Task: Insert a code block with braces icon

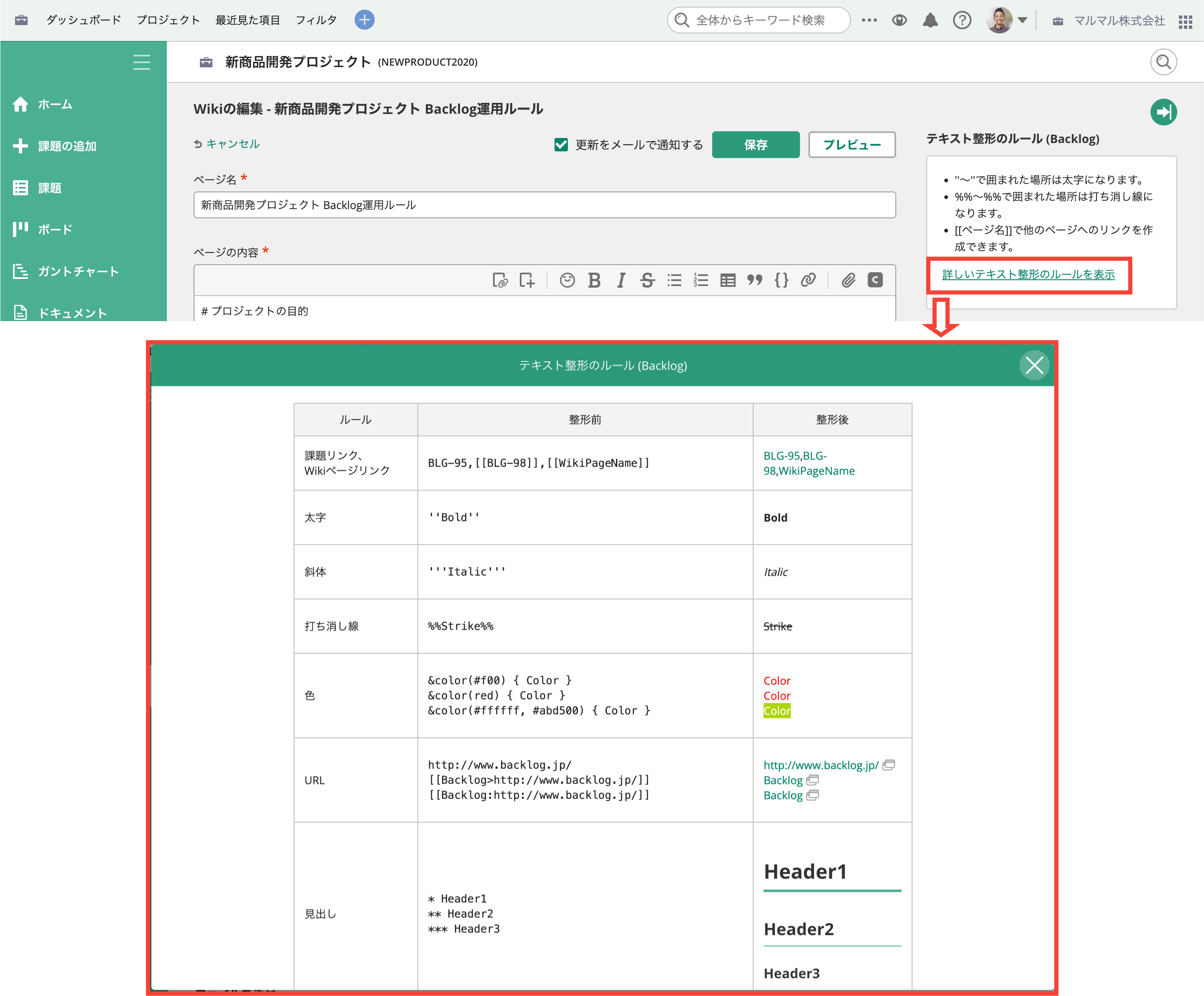Action: [782, 281]
